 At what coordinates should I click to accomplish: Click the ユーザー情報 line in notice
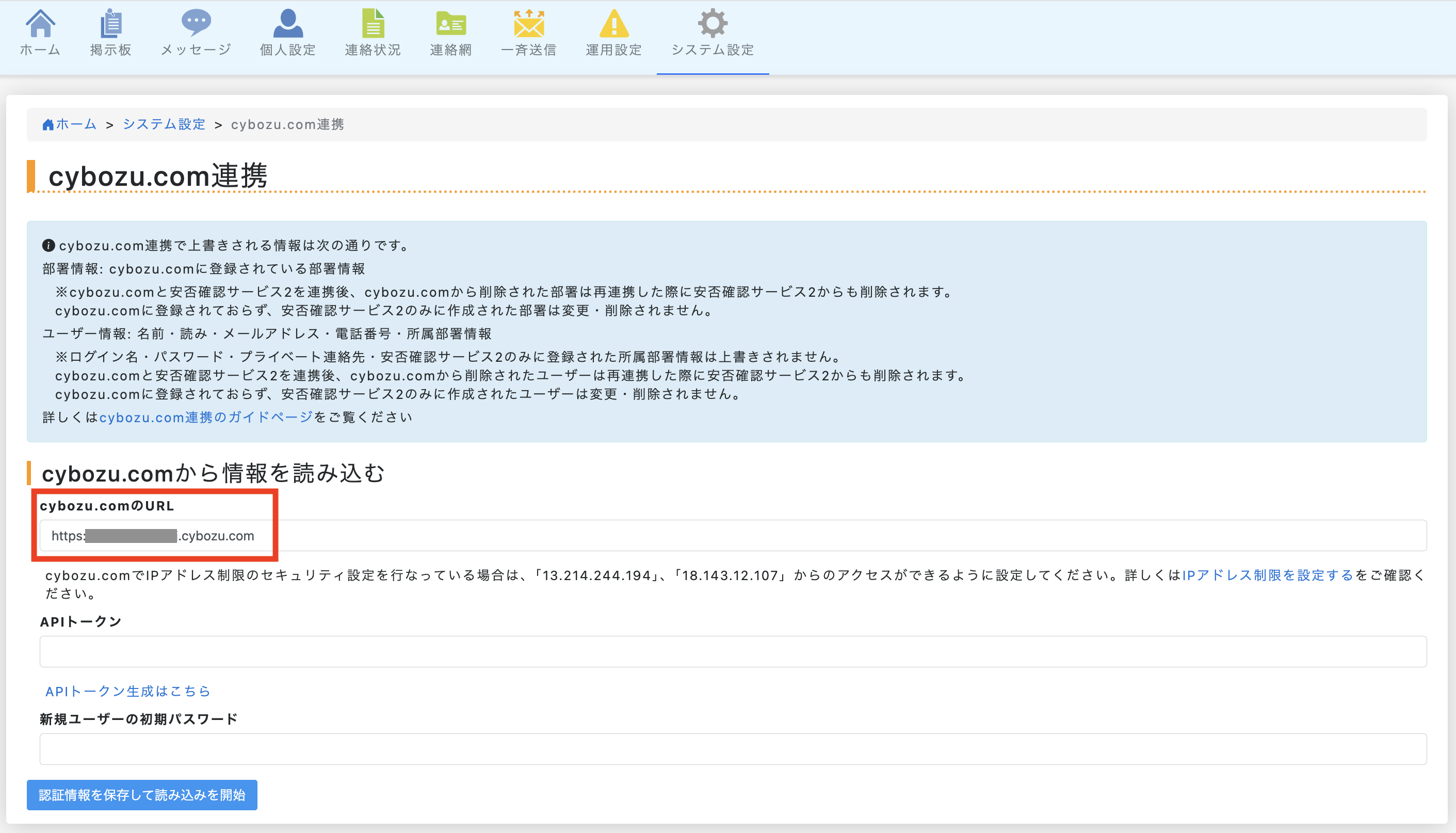267,333
